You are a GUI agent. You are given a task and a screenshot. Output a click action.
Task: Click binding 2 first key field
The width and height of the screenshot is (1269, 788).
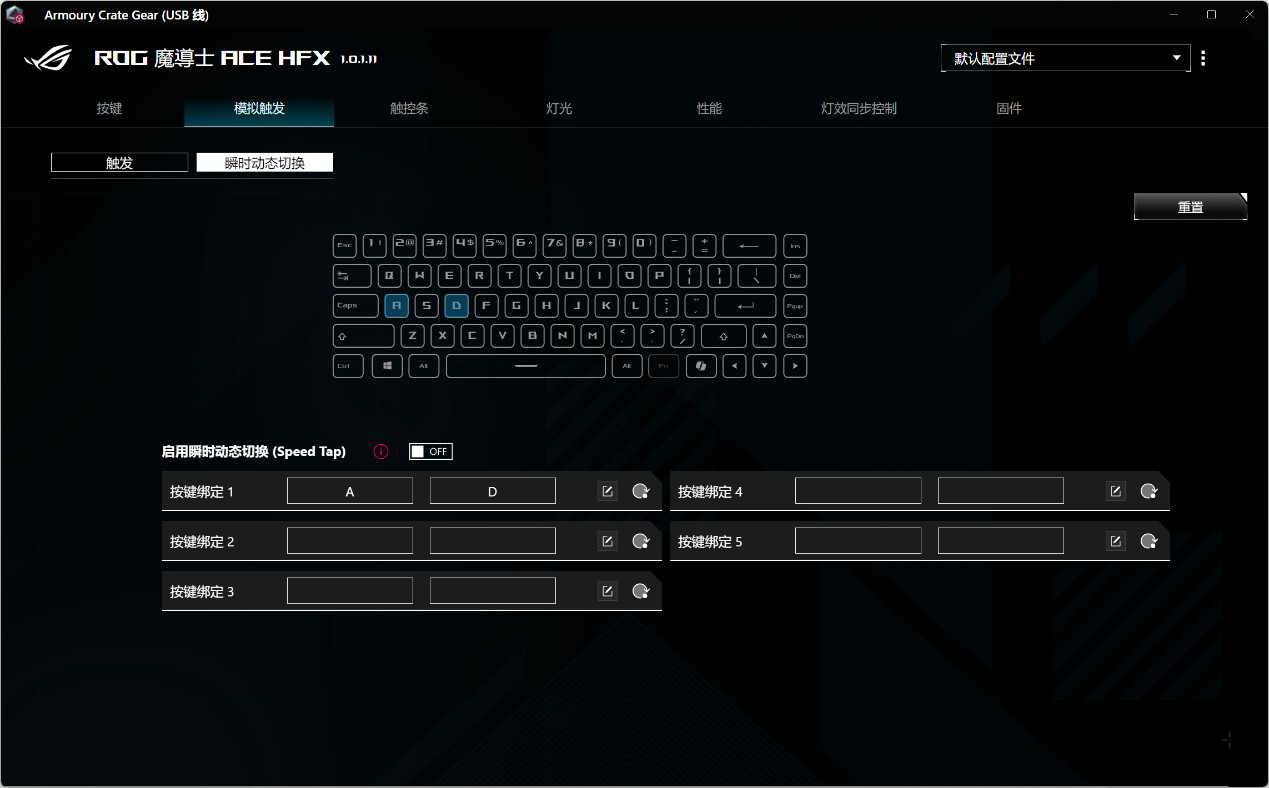point(350,541)
